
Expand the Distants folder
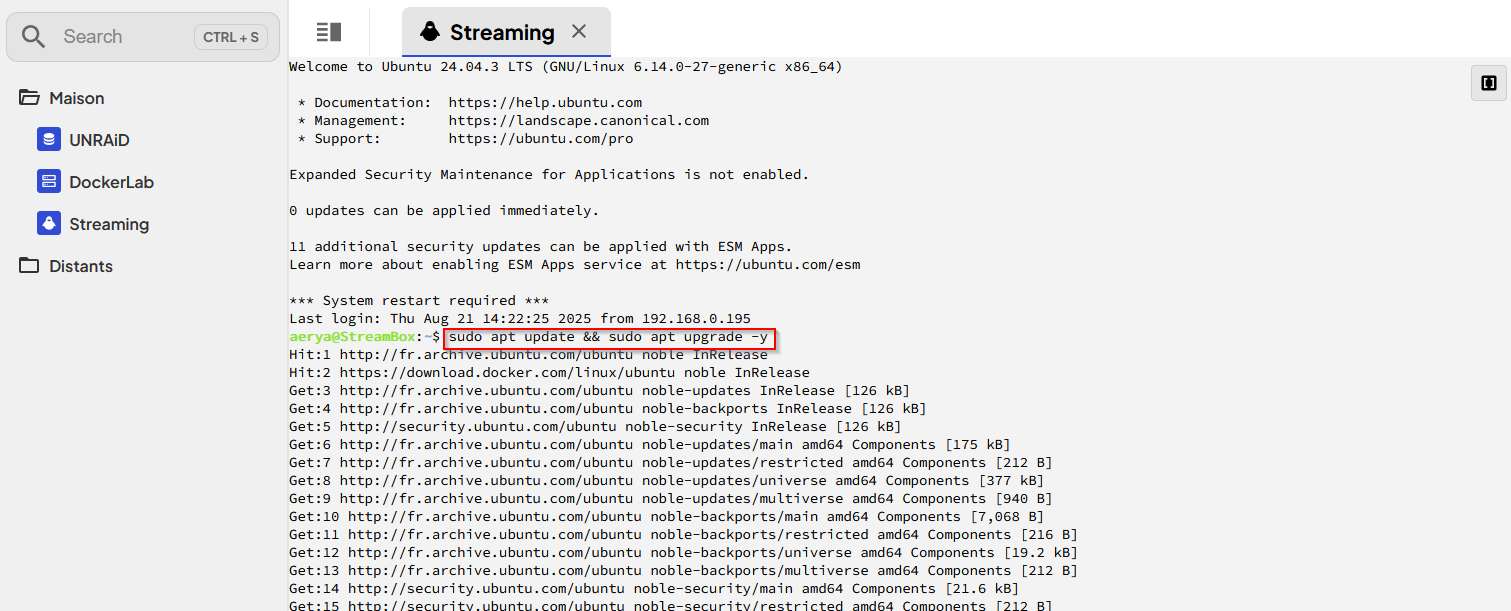tap(81, 266)
